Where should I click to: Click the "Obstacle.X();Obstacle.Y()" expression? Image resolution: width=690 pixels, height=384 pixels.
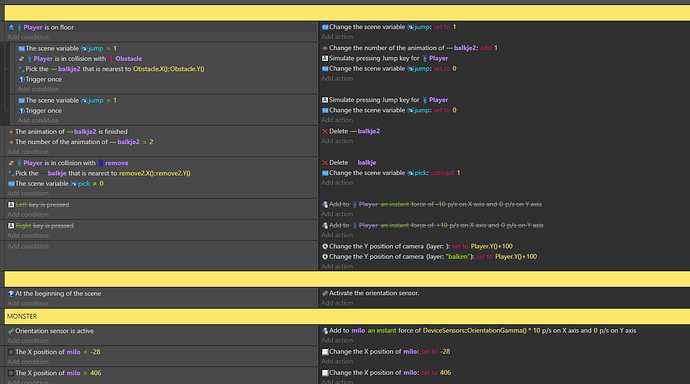point(169,69)
